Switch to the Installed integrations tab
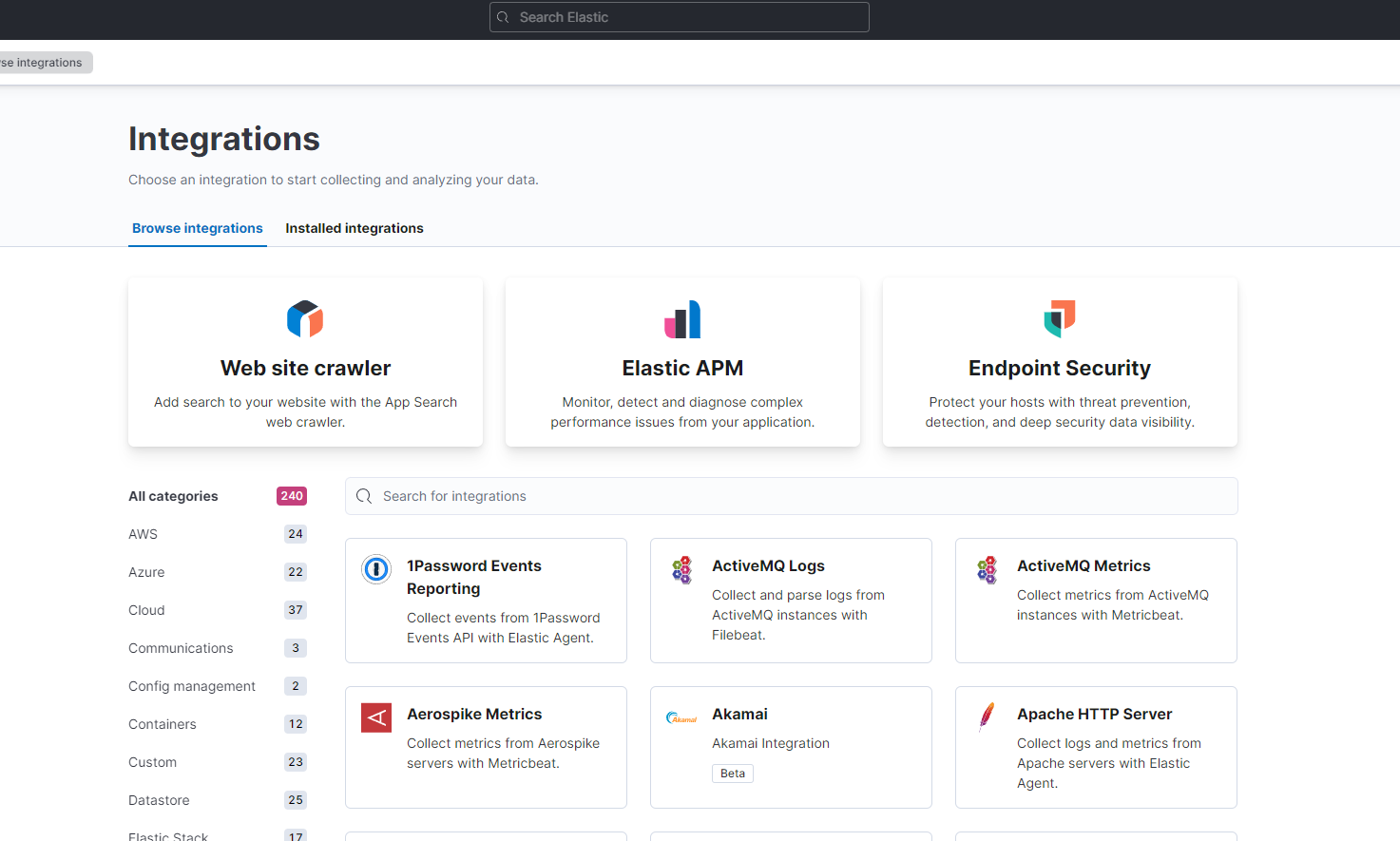This screenshot has width=1400, height=841. 354,228
